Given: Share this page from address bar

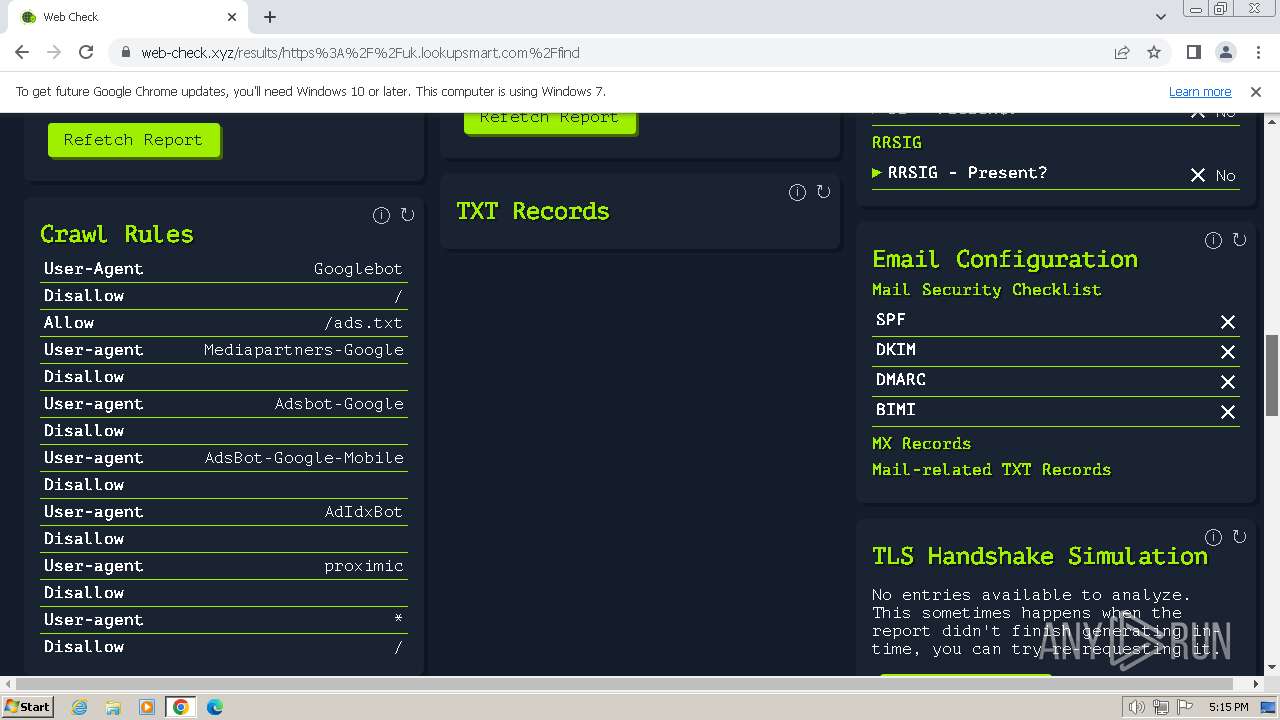Looking at the screenshot, I should tap(1122, 52).
